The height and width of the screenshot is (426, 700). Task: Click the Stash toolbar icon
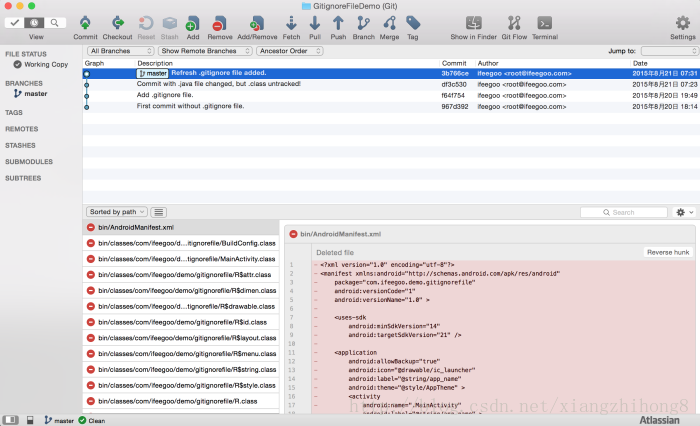point(170,23)
